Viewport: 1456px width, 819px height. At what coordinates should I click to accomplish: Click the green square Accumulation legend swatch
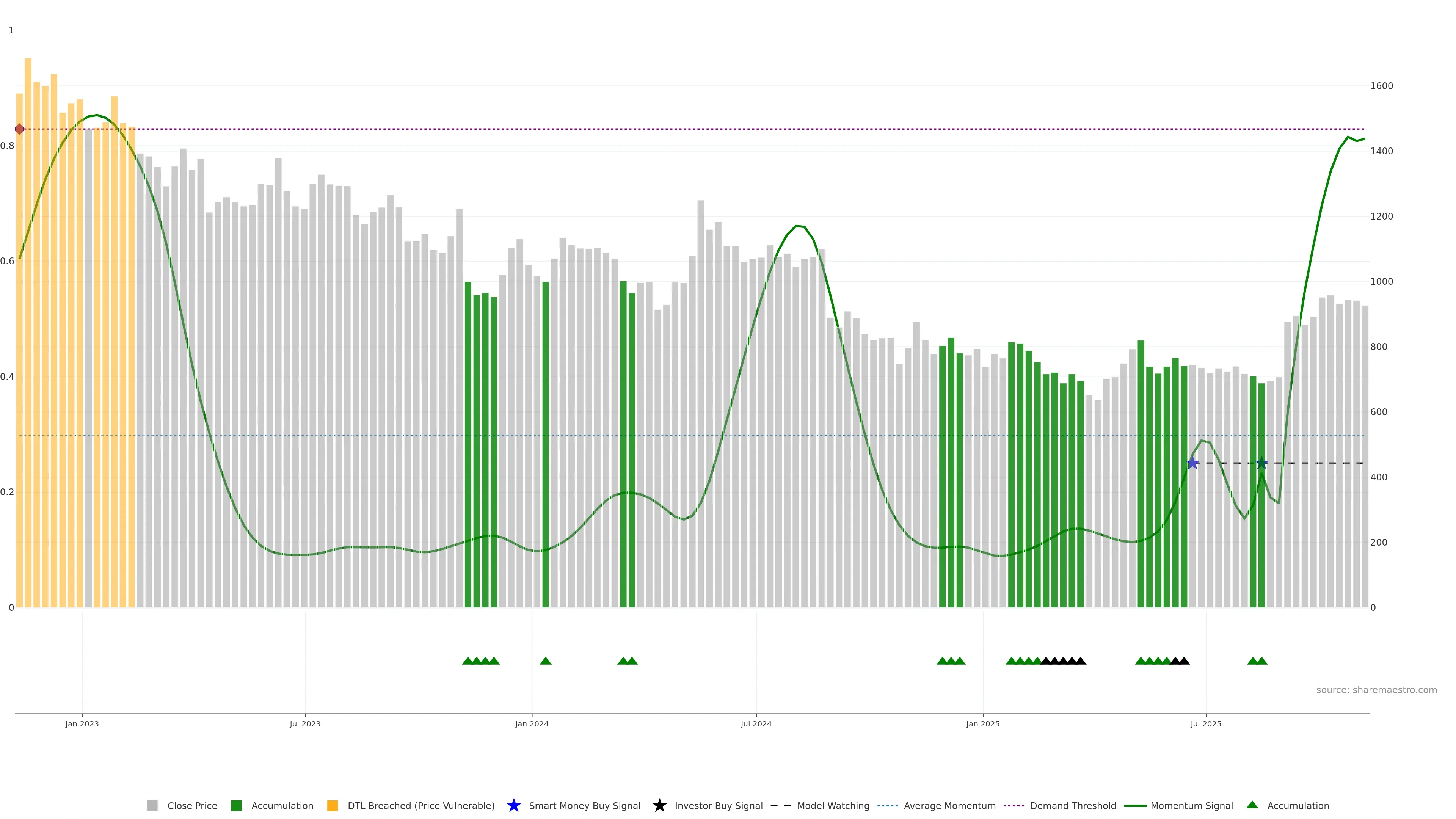(x=236, y=805)
